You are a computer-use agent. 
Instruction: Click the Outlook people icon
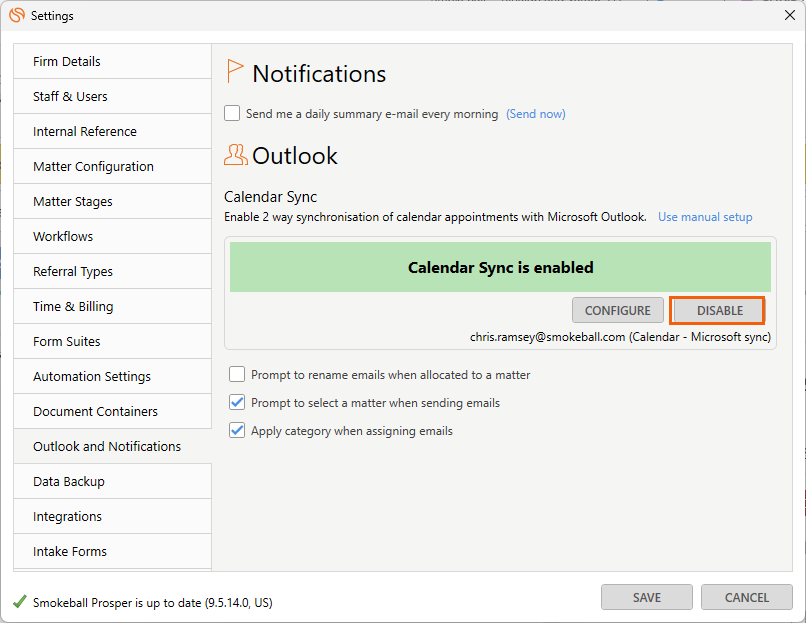235,155
